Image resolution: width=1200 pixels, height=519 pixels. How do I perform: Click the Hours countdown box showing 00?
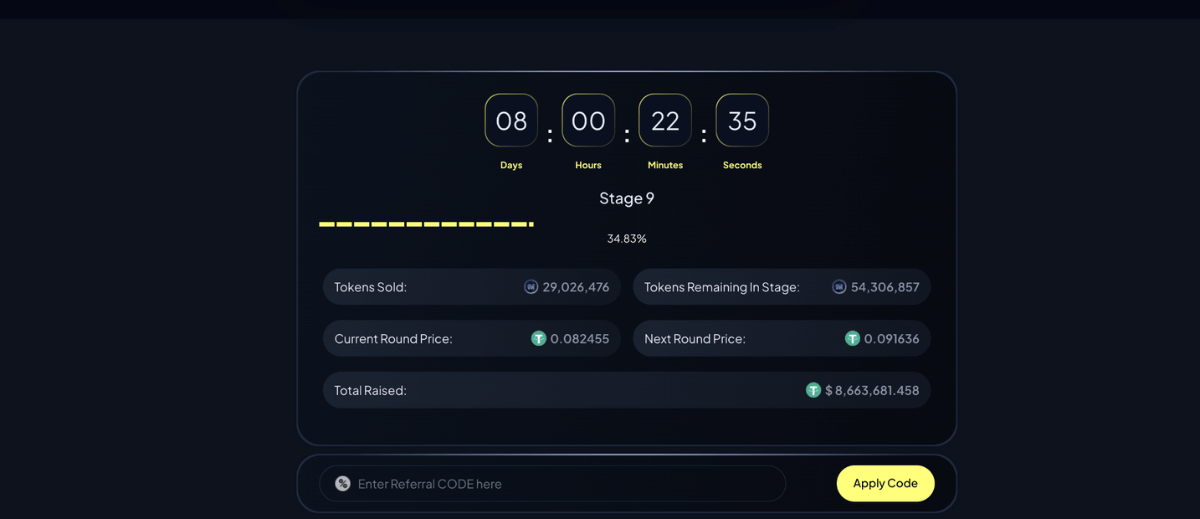pos(588,121)
